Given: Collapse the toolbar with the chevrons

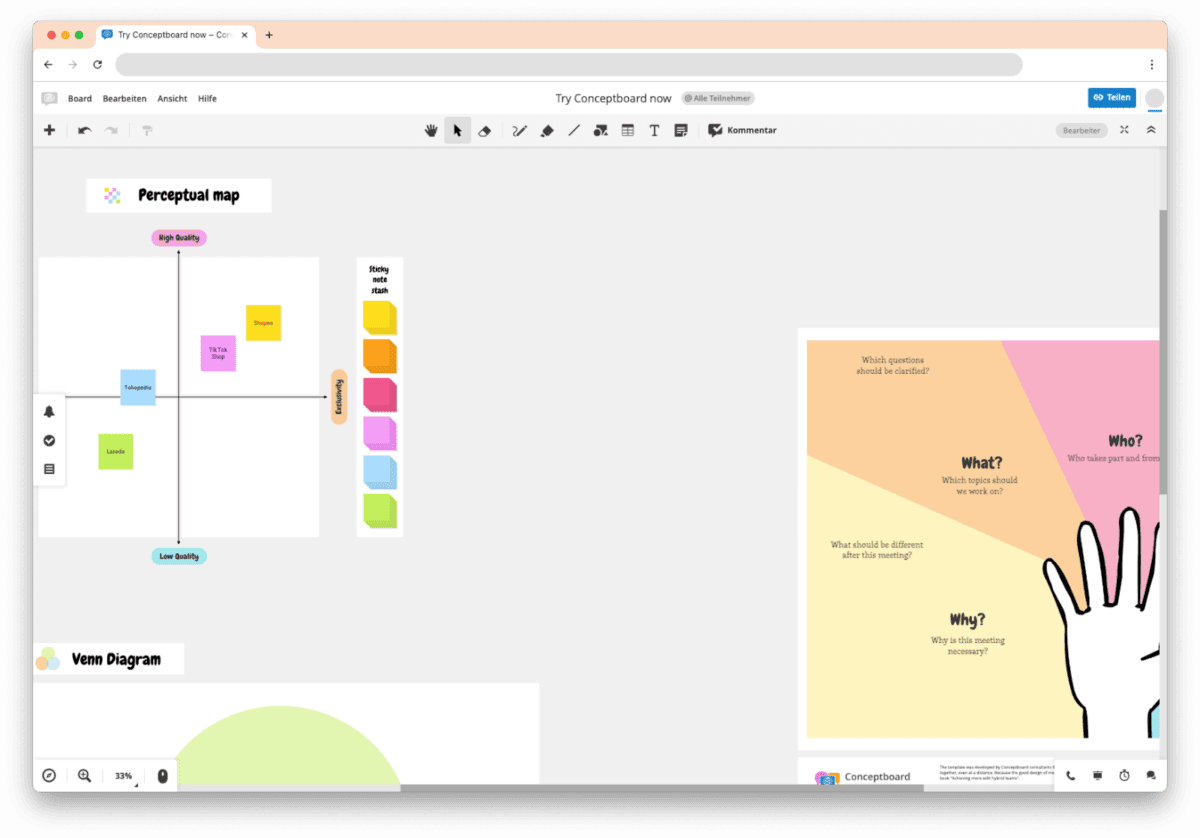Looking at the screenshot, I should (1151, 130).
